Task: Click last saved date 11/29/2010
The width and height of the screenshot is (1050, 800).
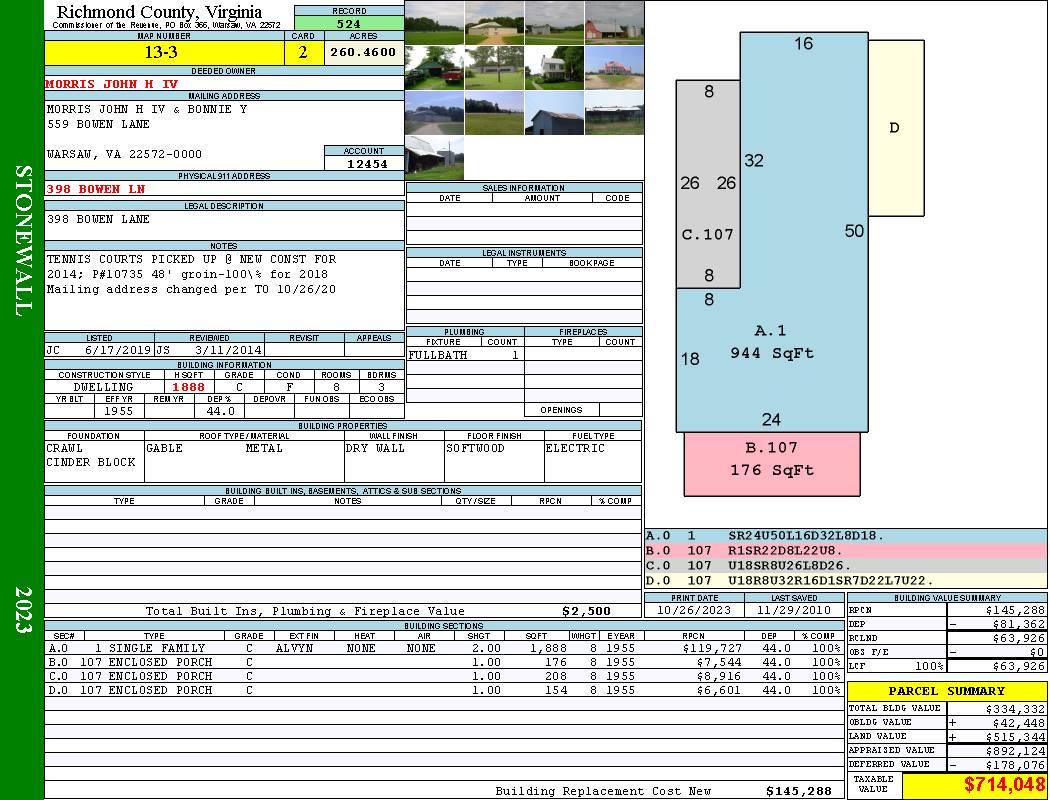Action: 794,610
